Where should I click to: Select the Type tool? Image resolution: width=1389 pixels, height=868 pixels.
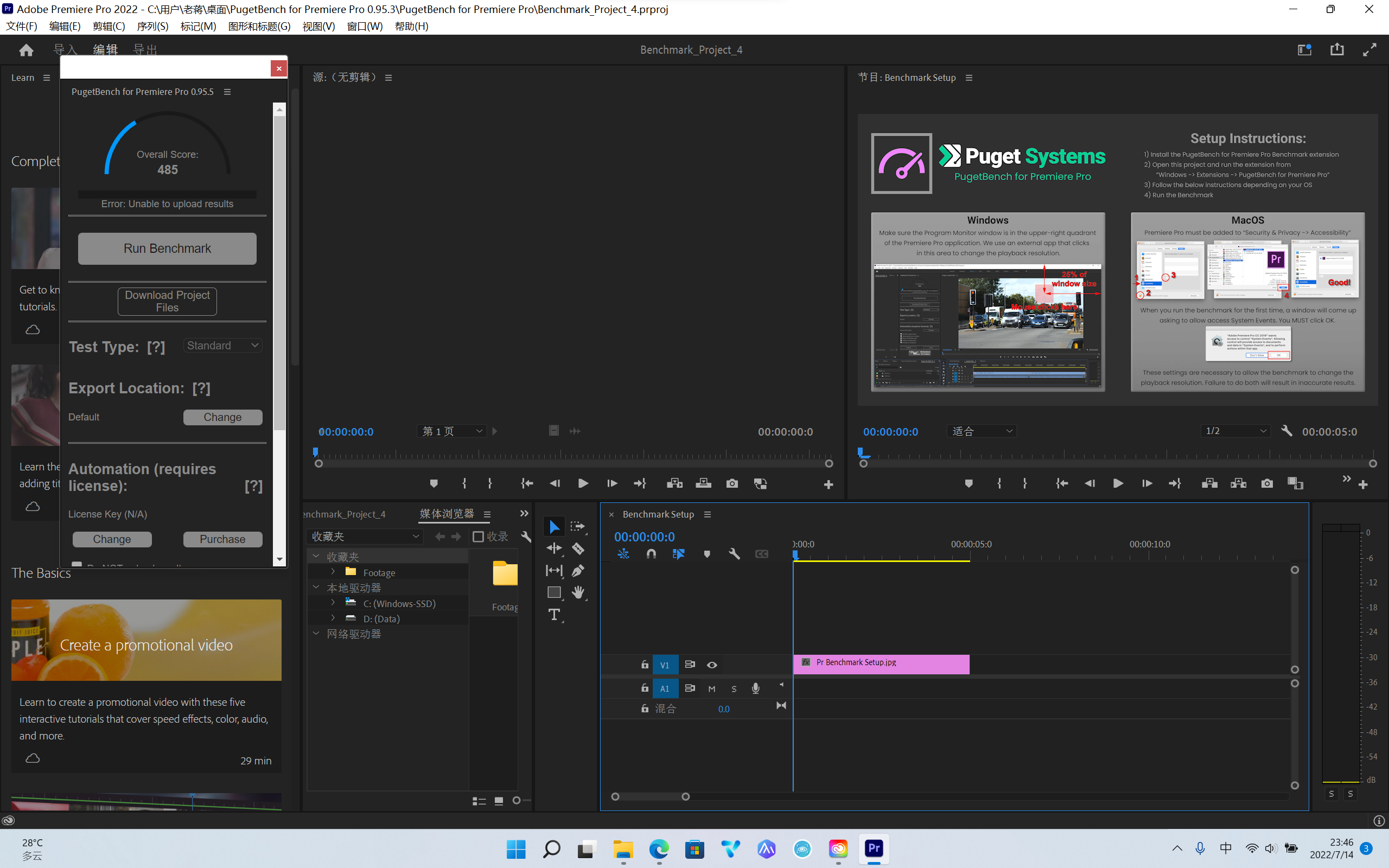(x=554, y=615)
